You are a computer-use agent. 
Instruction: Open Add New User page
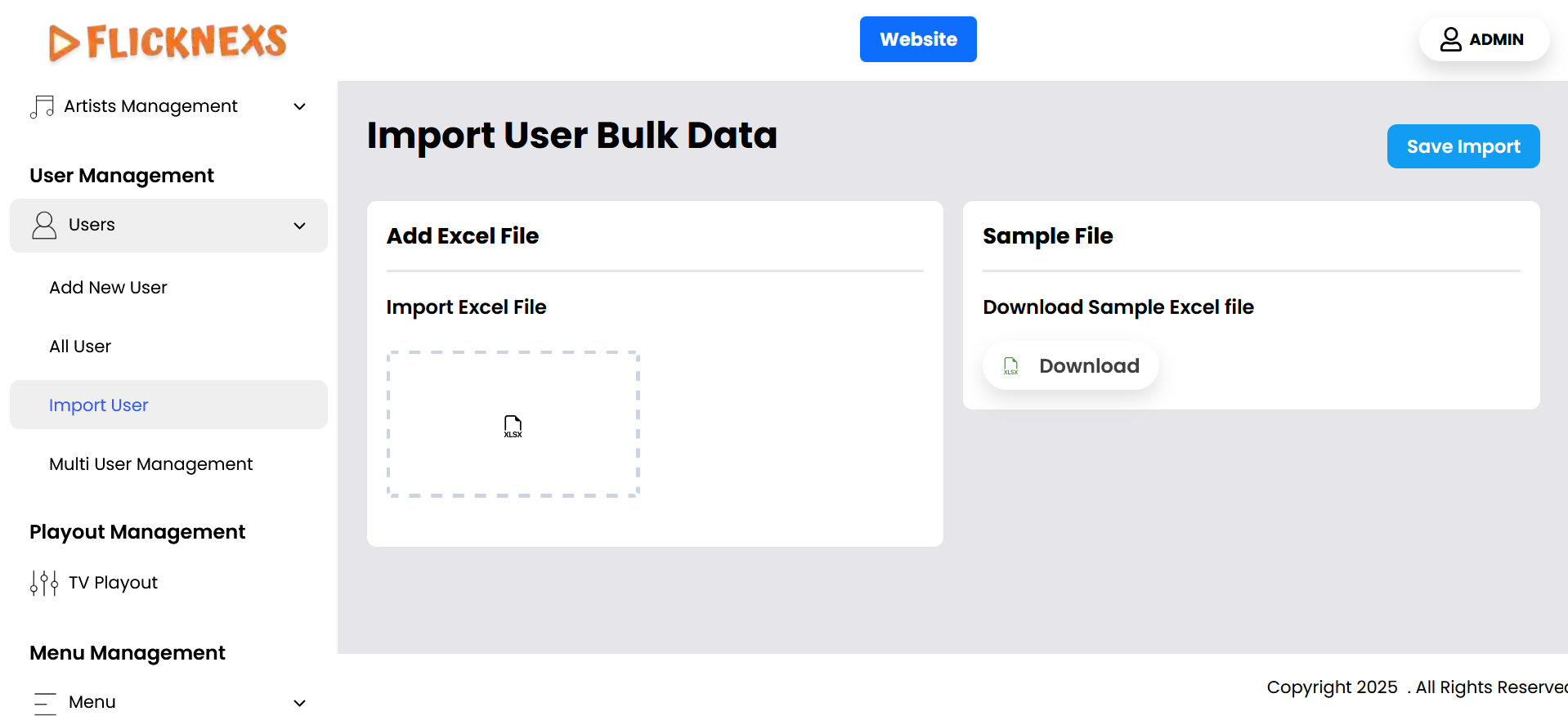[x=108, y=288]
